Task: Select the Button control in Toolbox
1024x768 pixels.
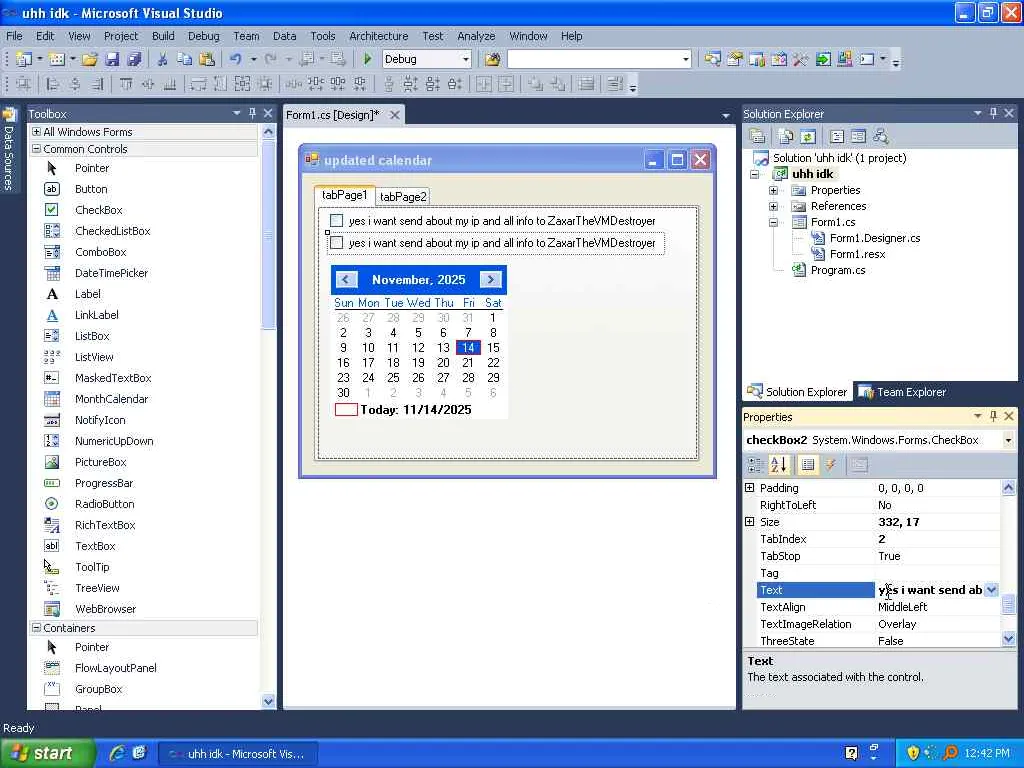Action: [91, 189]
